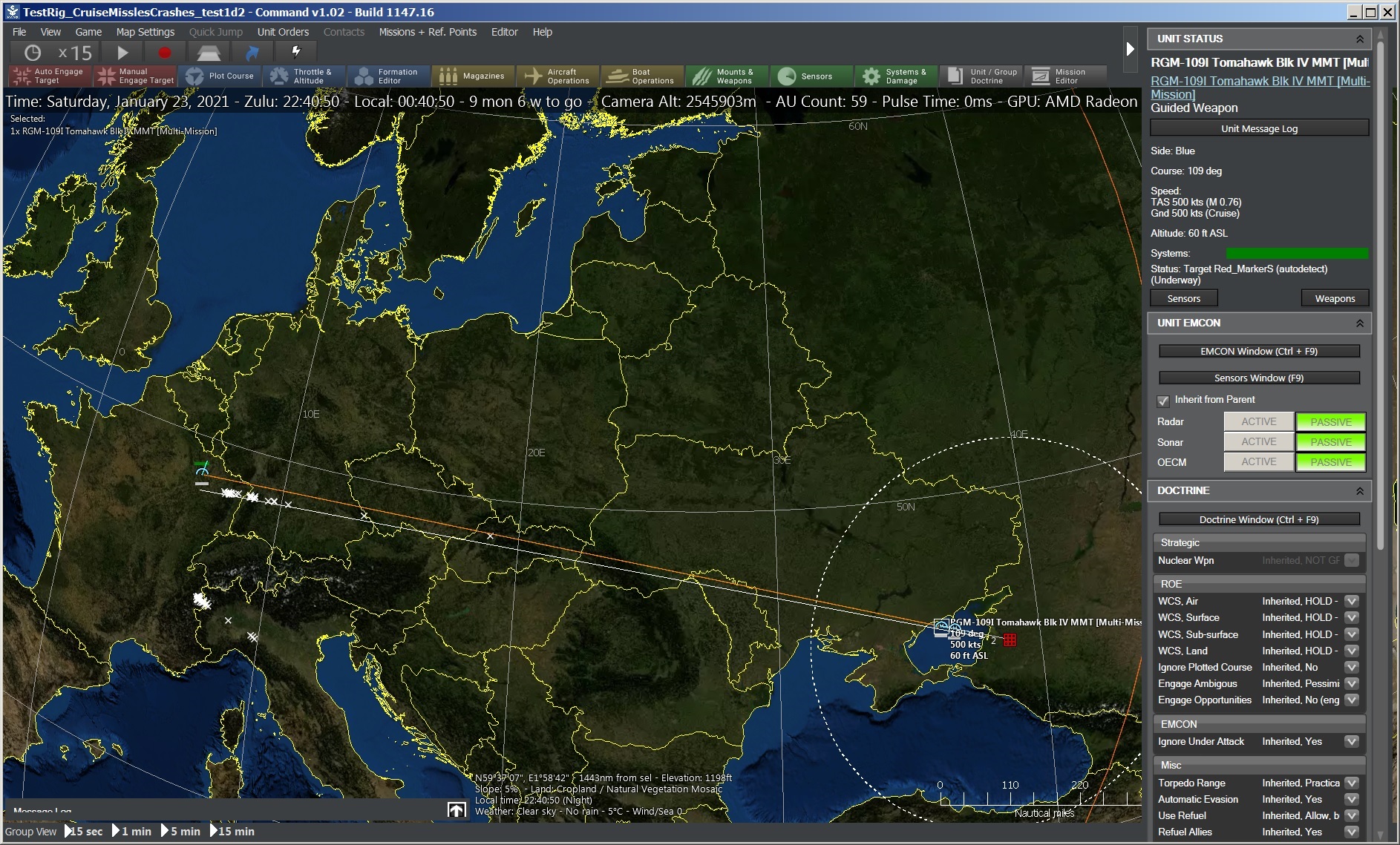Click the green Systems status bar

coord(1297,253)
